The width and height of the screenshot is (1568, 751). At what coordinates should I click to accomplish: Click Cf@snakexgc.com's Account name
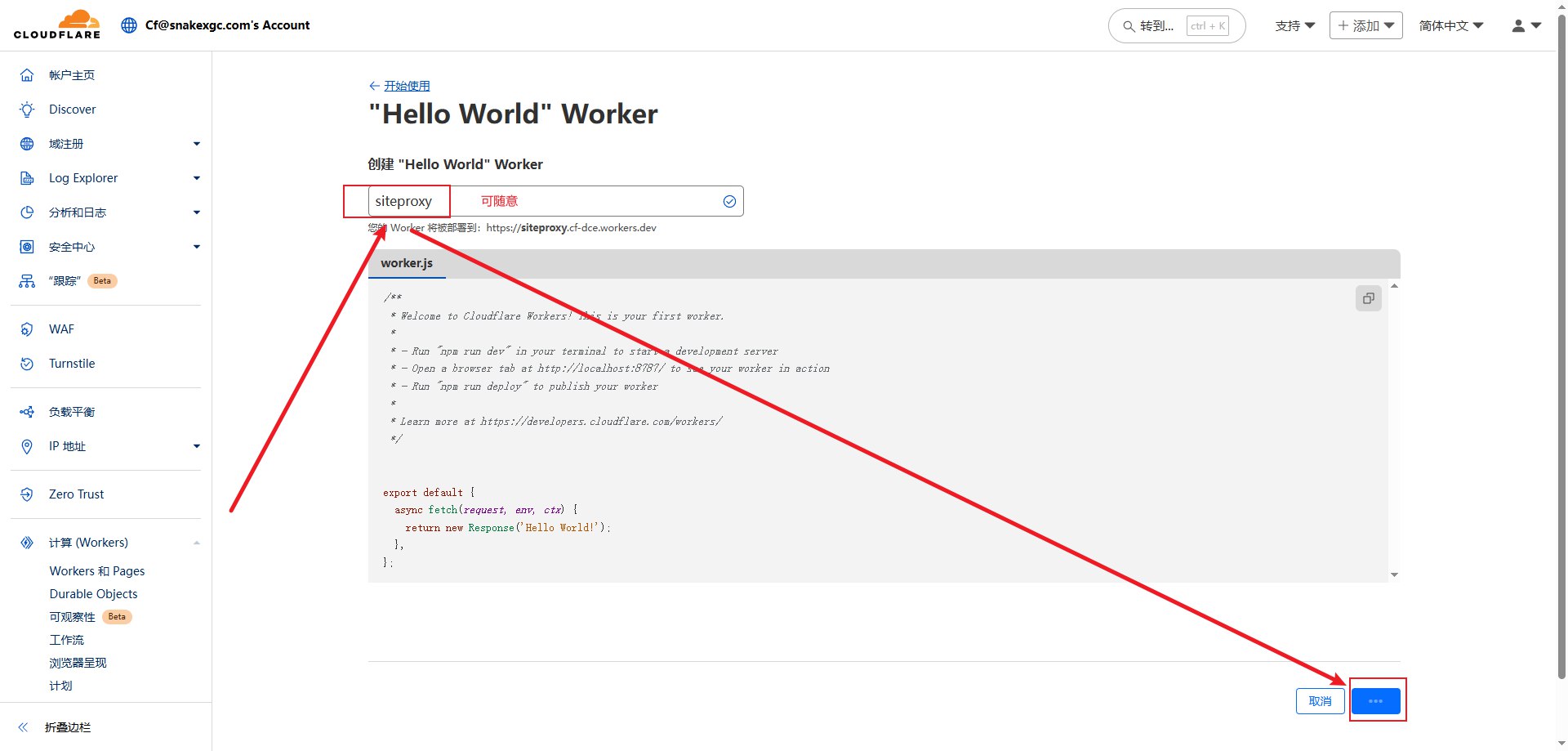coord(227,25)
